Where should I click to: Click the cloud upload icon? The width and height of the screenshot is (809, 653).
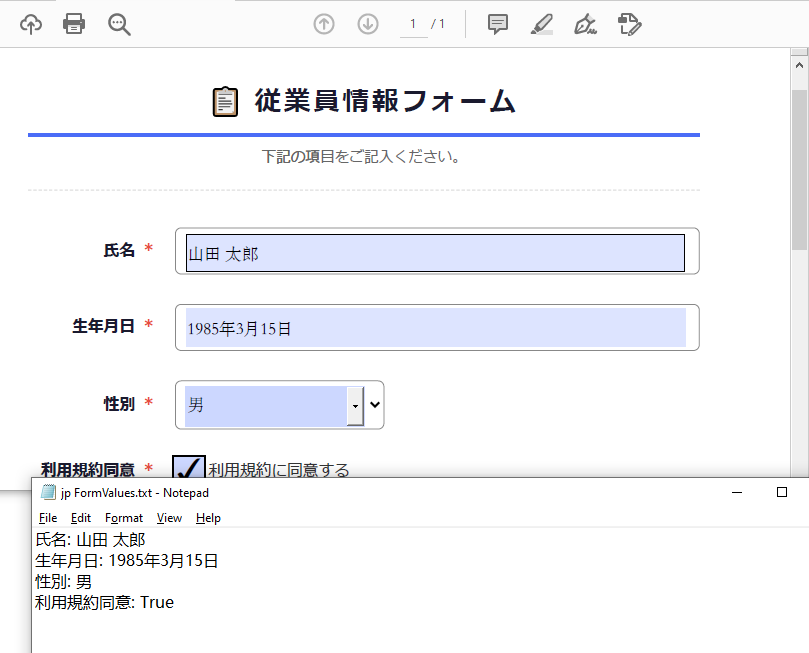coord(31,24)
